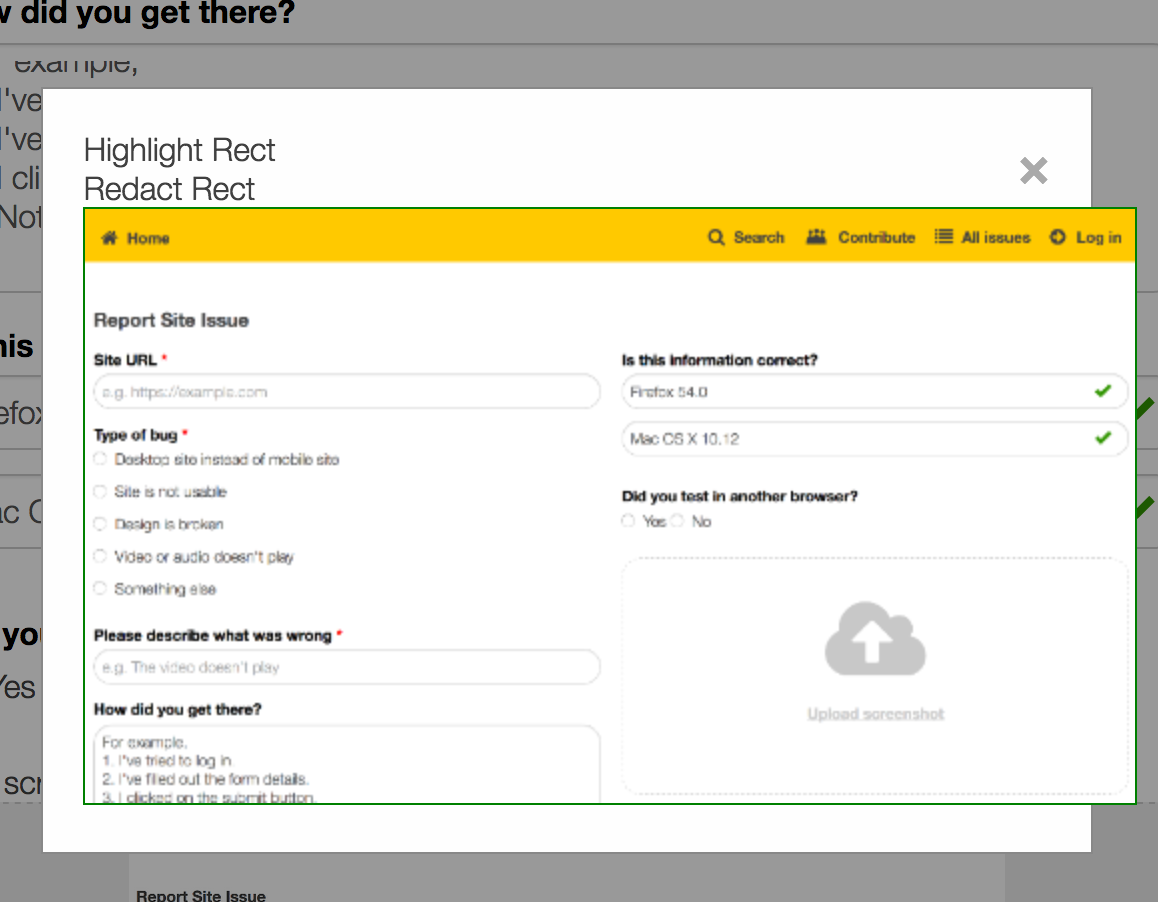Click the green checkmark beside Firefox 54.0

tap(1104, 391)
